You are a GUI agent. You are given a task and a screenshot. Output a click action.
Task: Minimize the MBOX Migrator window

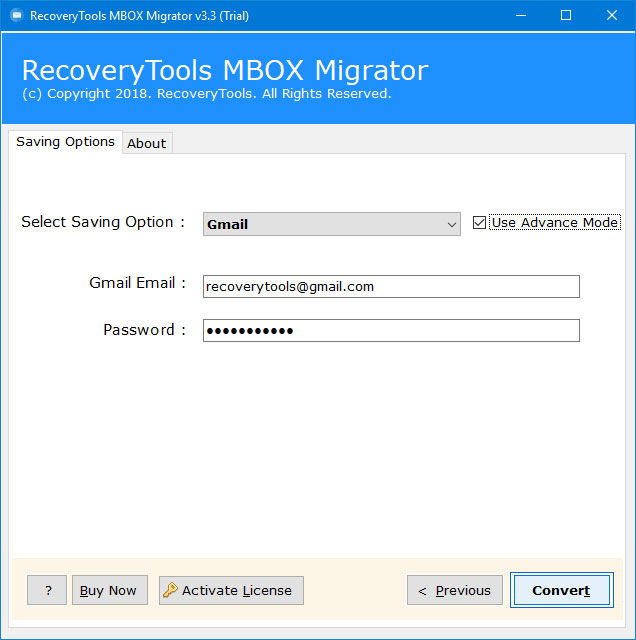520,16
